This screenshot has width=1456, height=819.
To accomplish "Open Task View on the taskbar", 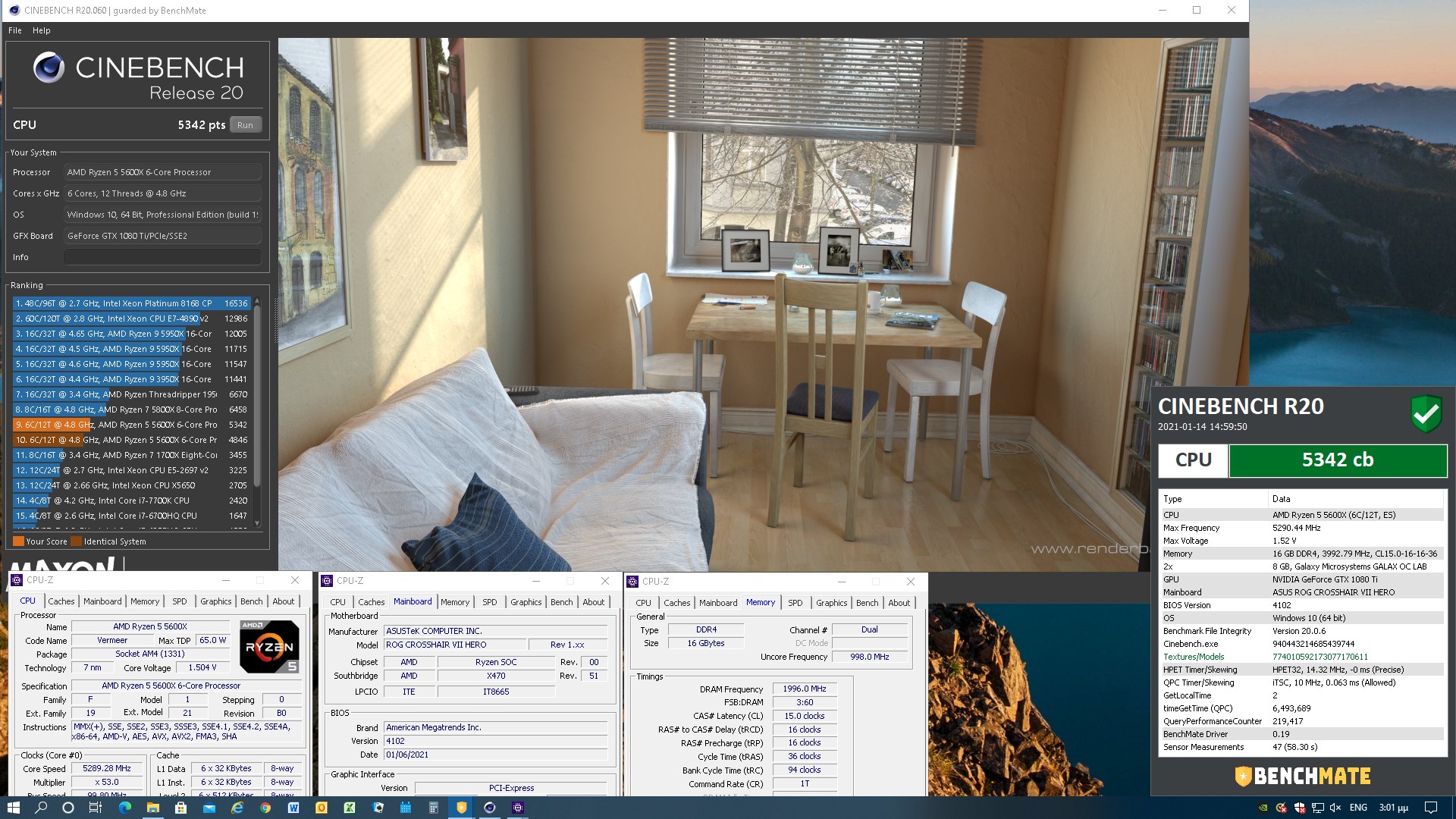I will click(x=96, y=808).
